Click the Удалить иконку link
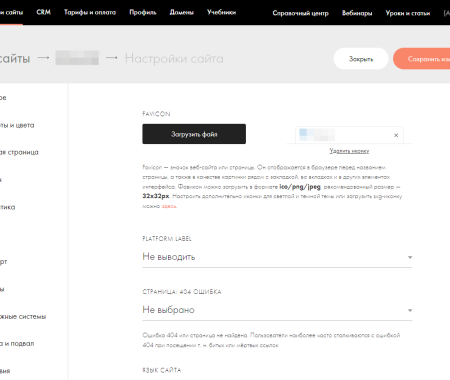 349,151
